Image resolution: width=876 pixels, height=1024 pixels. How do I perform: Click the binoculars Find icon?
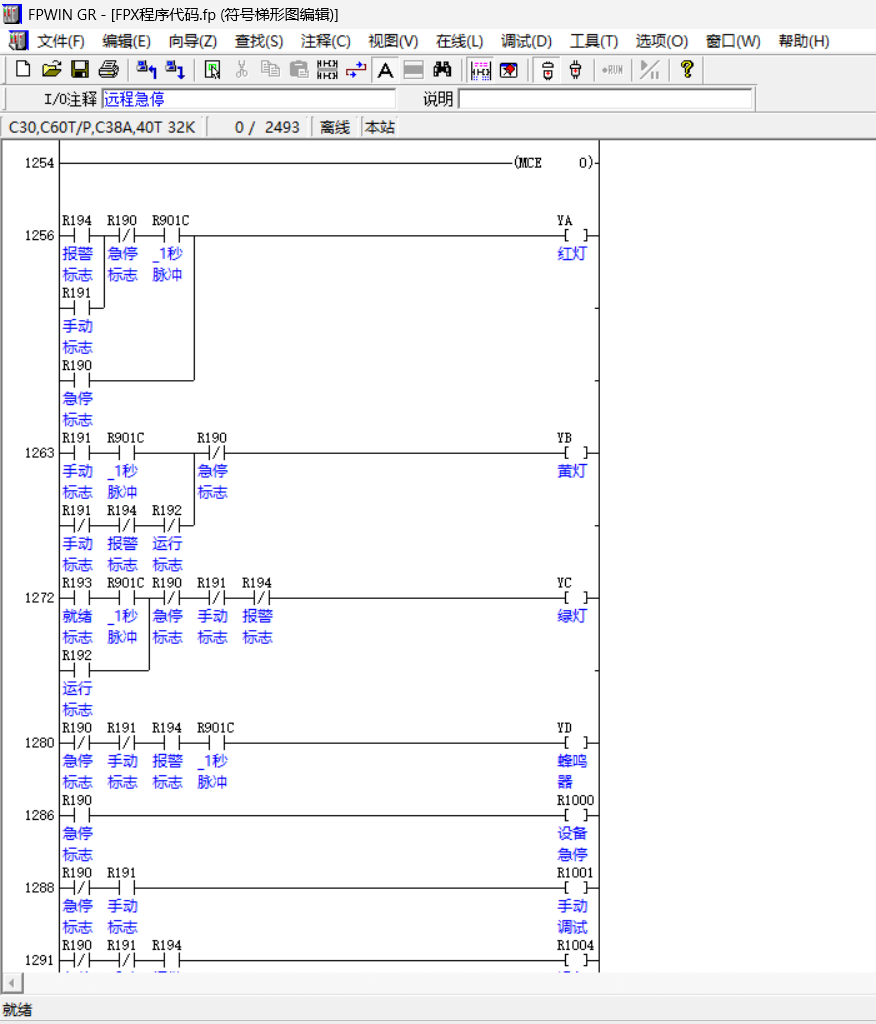(442, 69)
